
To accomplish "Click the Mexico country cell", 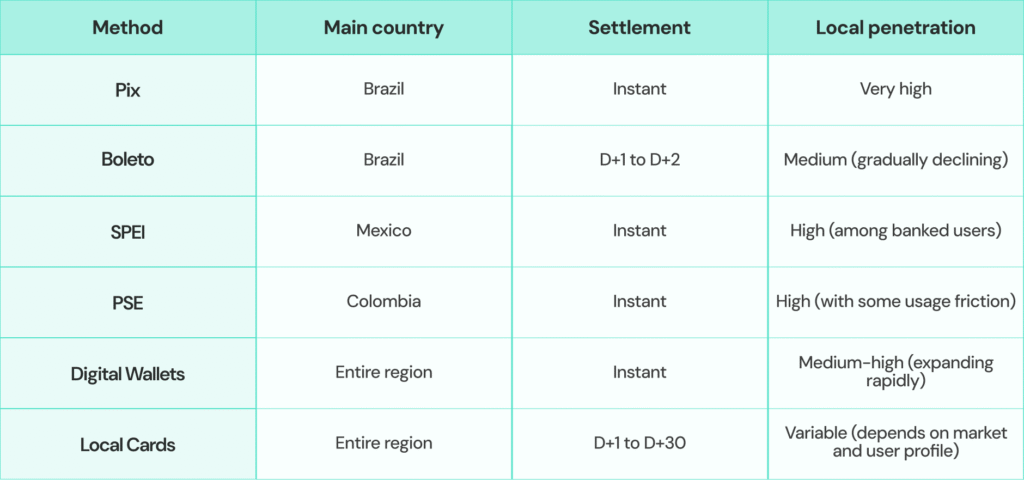I will click(383, 231).
